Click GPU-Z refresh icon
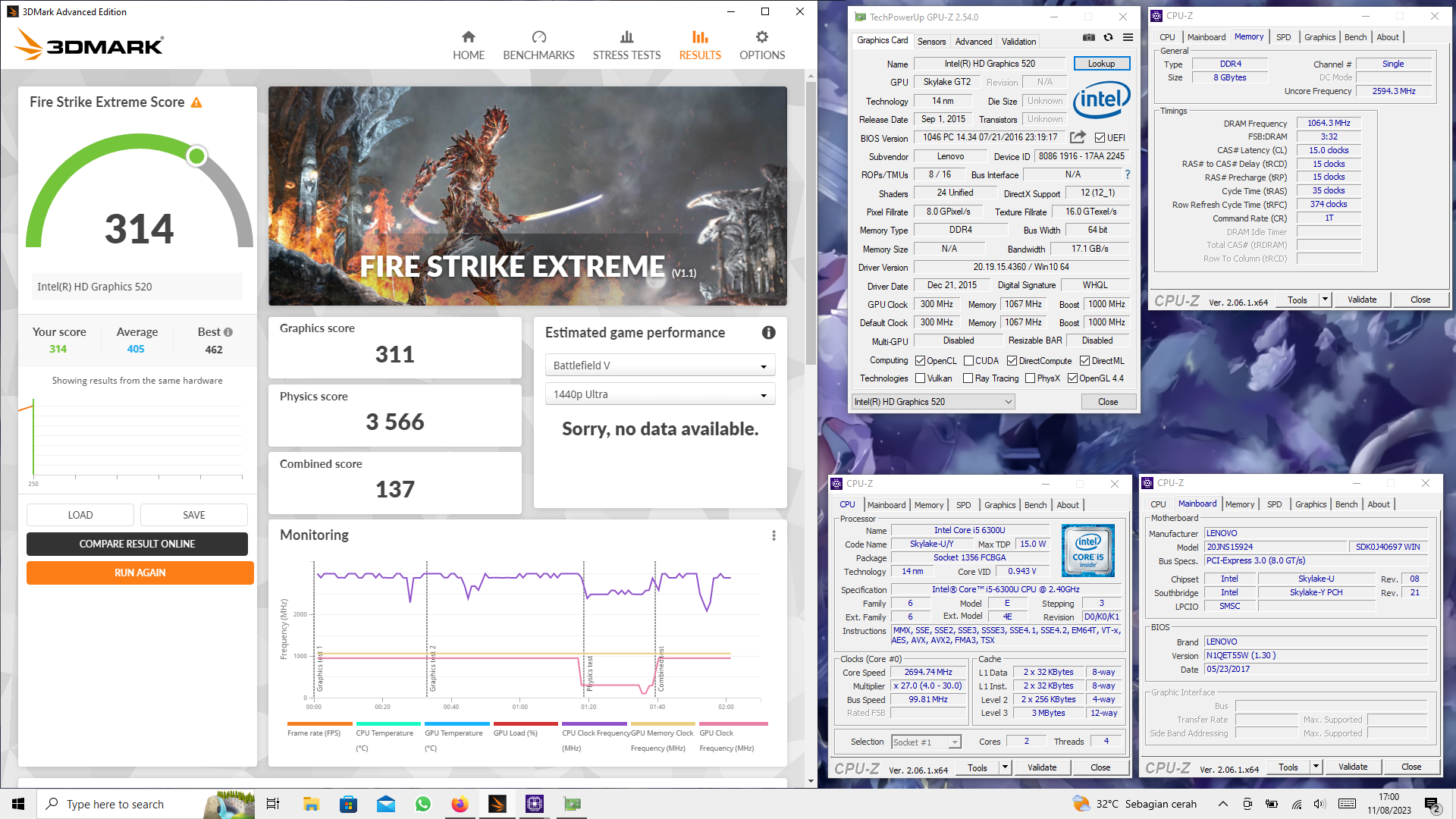 pyautogui.click(x=1108, y=37)
